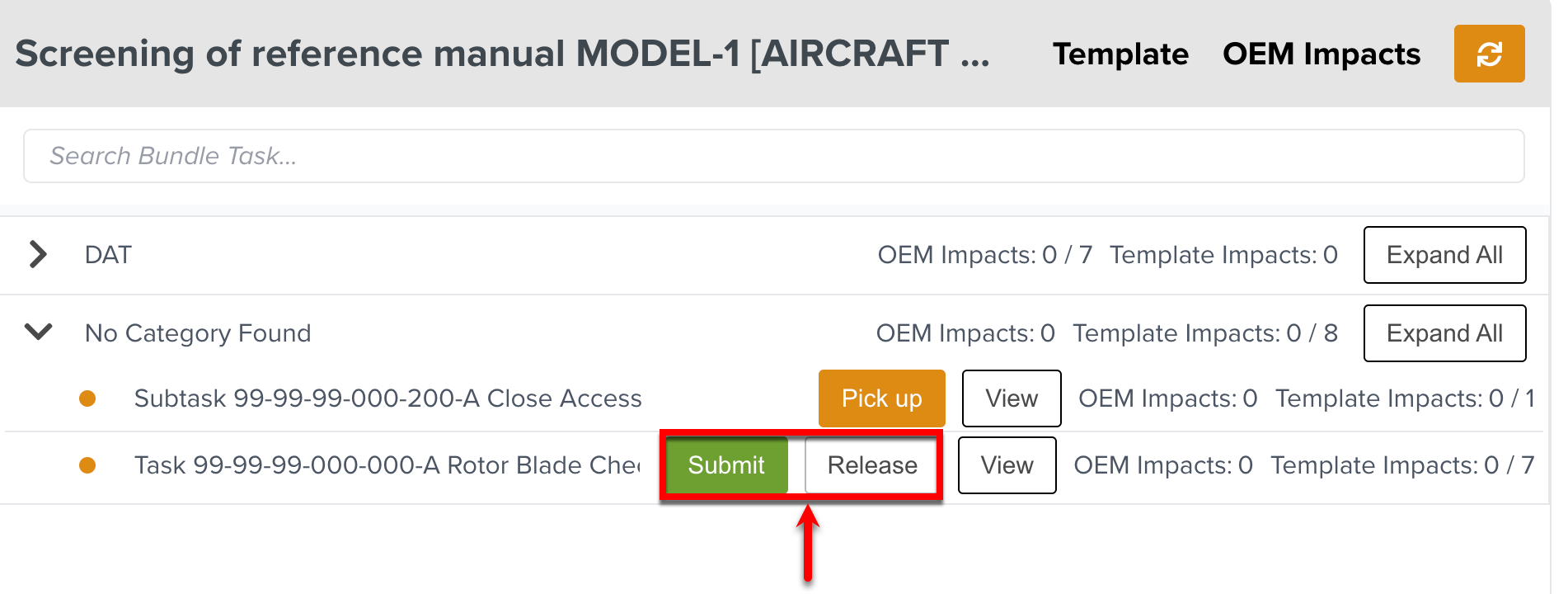Click Expand All for No Category Found
Image resolution: width=1568 pixels, height=594 pixels.
point(1444,333)
